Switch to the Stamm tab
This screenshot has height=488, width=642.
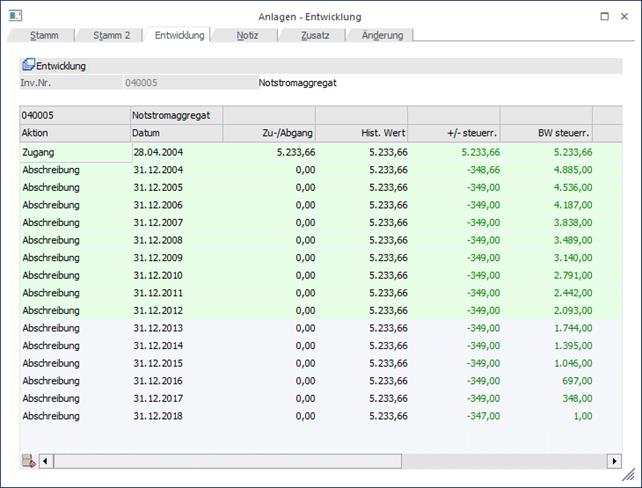click(x=44, y=35)
